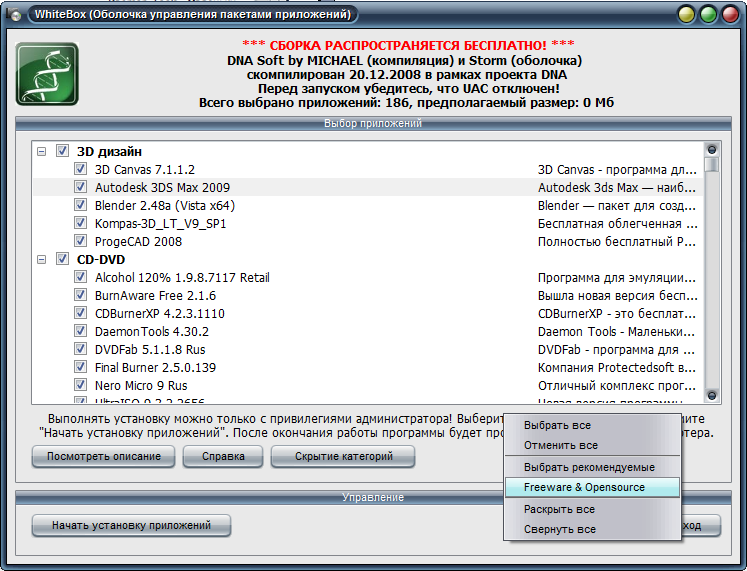Image resolution: width=747 pixels, height=571 pixels.
Task: Toggle DVDFab 5.1.1.8 Rus checkbox
Action: [81, 349]
